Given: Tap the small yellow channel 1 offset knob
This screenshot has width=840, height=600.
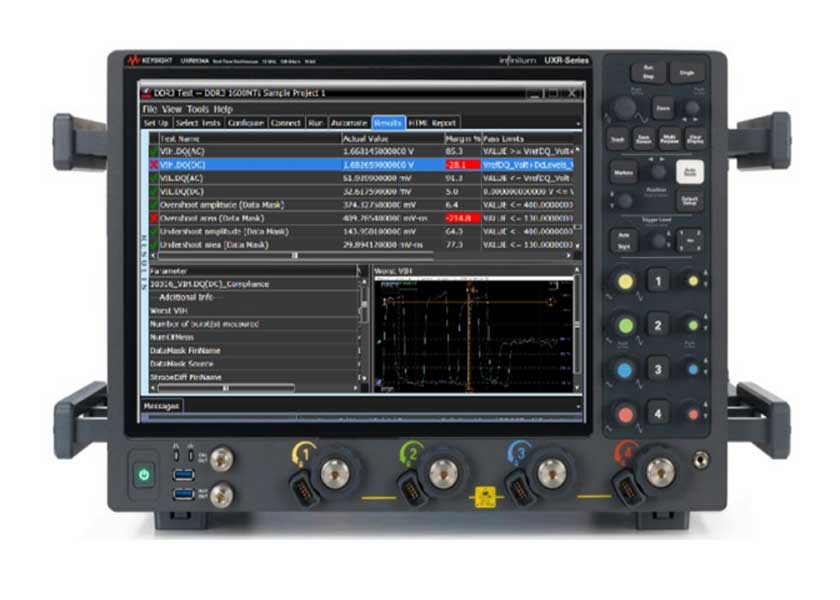Looking at the screenshot, I should (693, 281).
